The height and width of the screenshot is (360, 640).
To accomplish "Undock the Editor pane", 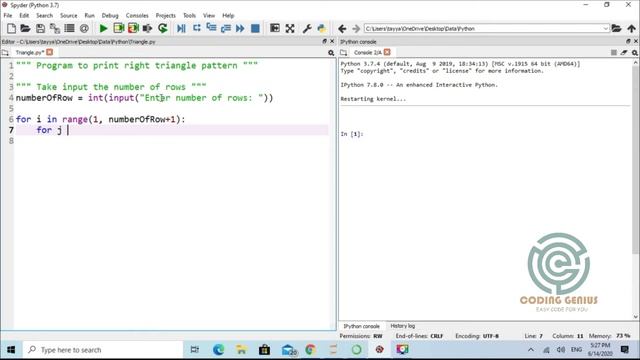I will click(x=324, y=41).
